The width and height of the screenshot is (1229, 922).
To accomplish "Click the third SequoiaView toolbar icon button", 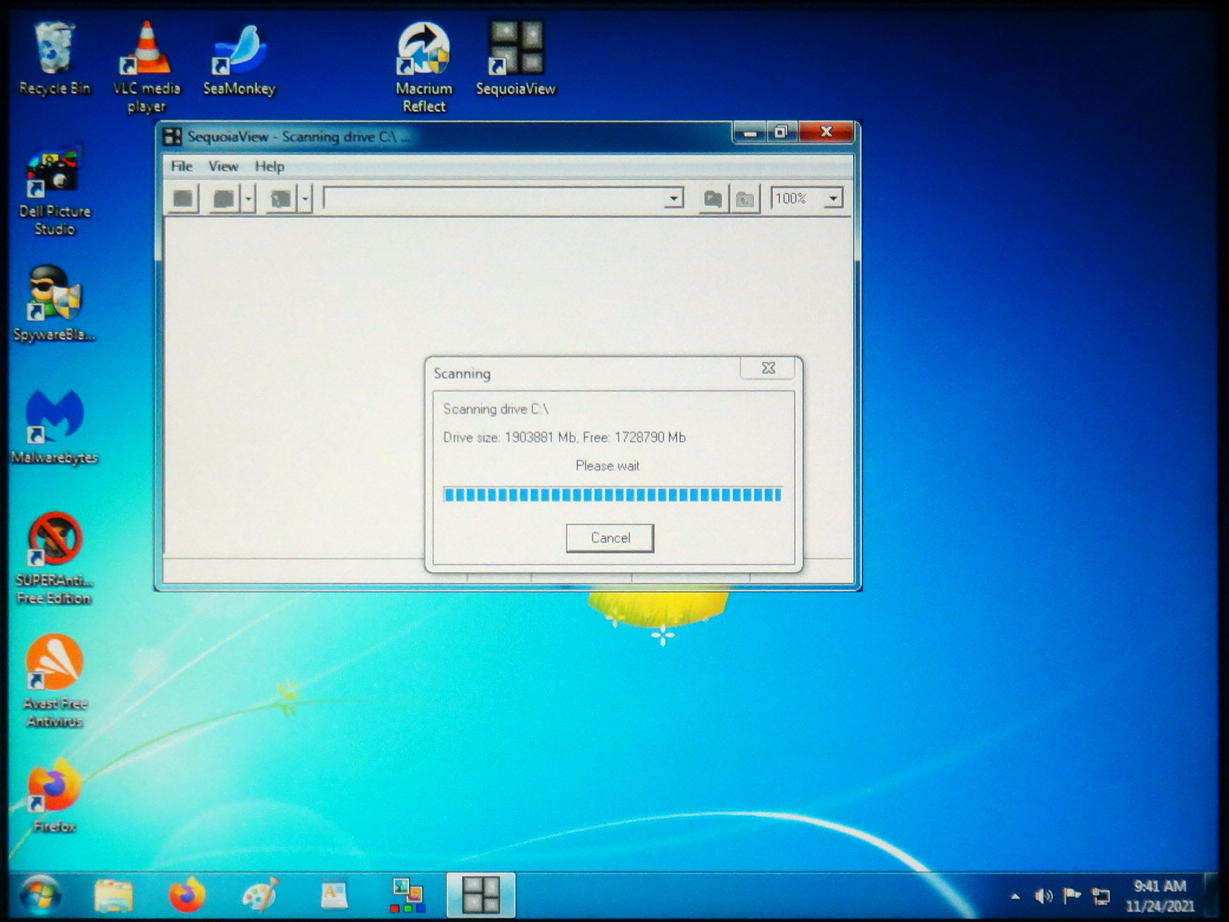I will pos(281,199).
